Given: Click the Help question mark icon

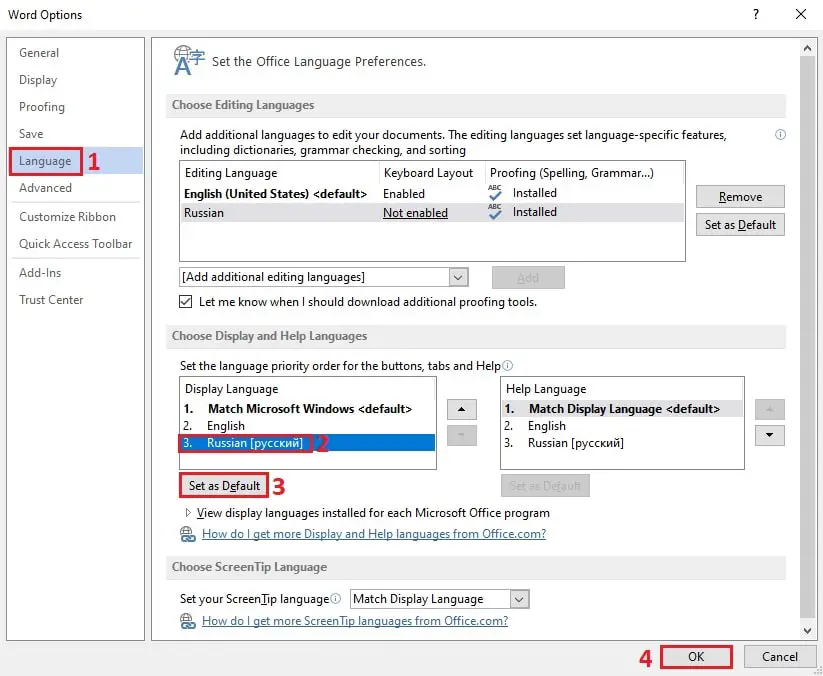Looking at the screenshot, I should (755, 14).
